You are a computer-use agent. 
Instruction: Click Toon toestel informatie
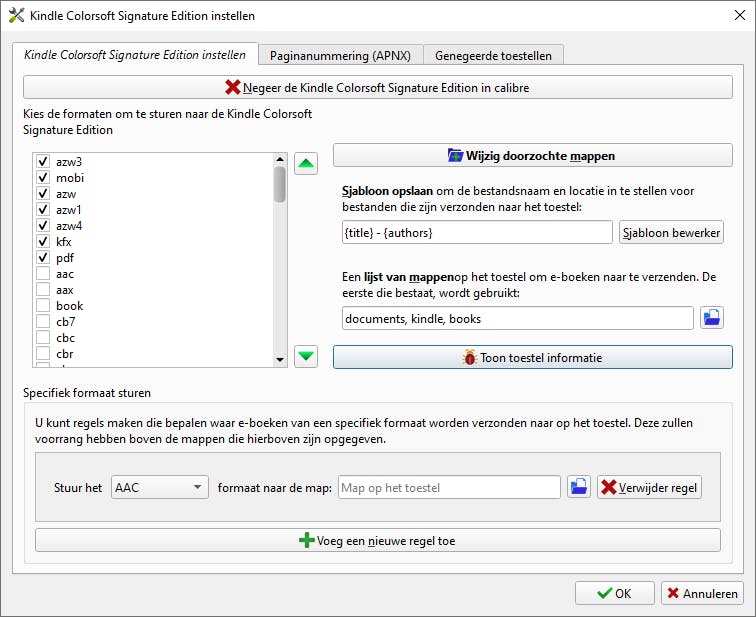tap(533, 357)
